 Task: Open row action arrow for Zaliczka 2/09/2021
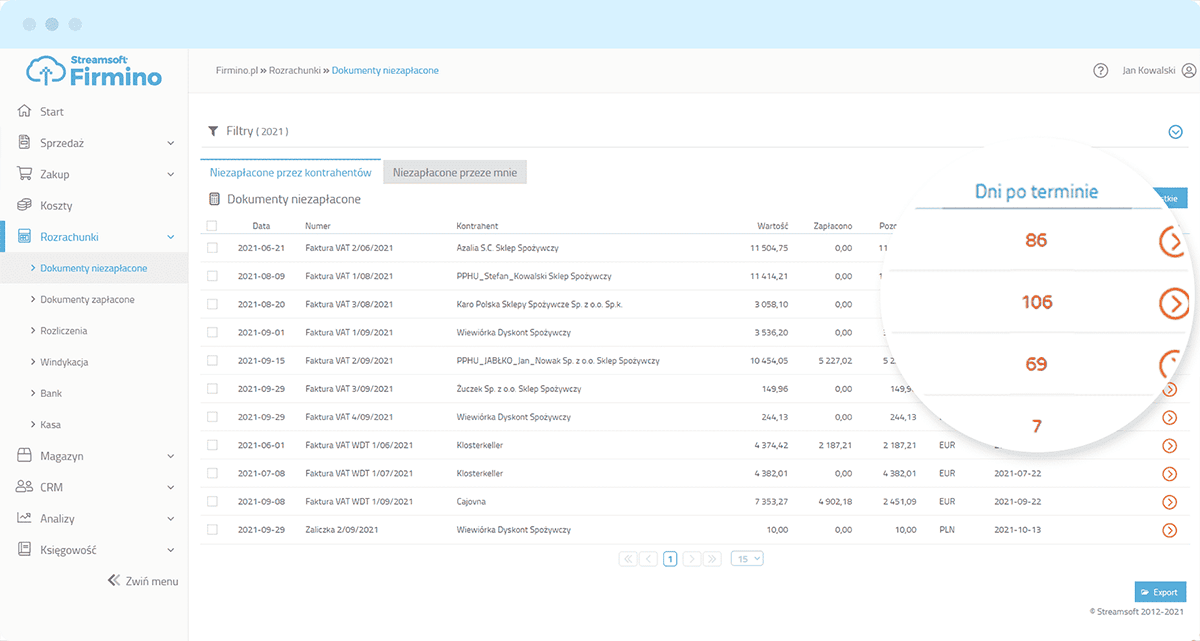(1169, 530)
